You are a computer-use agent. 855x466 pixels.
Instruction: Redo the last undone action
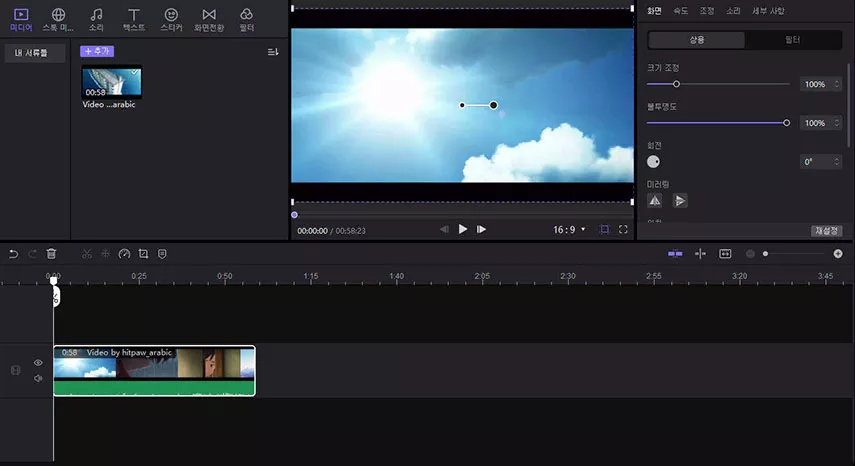point(32,254)
